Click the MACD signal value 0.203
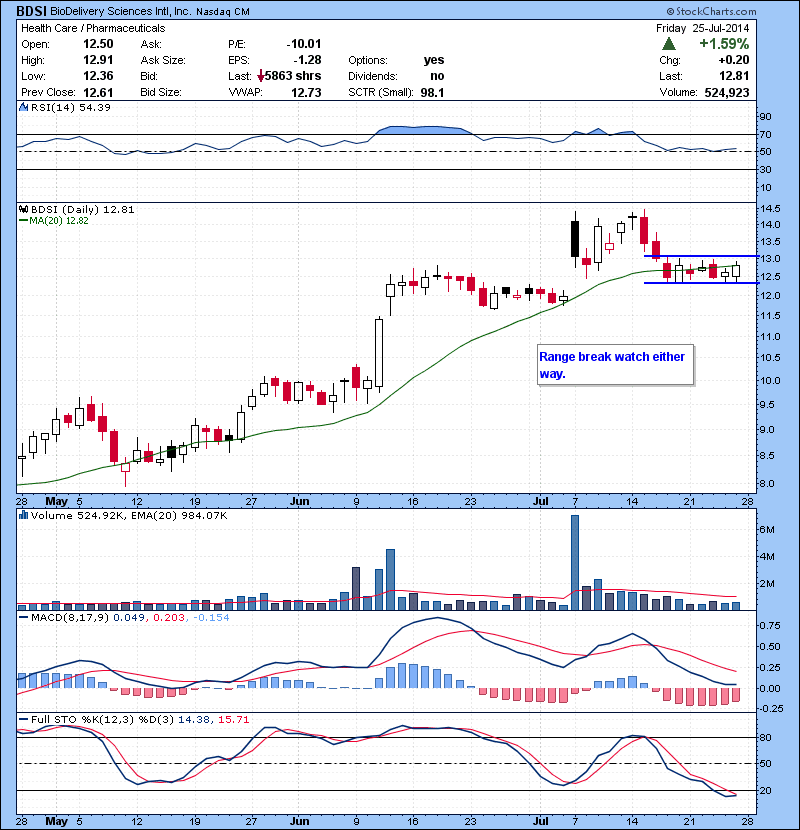The height and width of the screenshot is (830, 800). (169, 617)
